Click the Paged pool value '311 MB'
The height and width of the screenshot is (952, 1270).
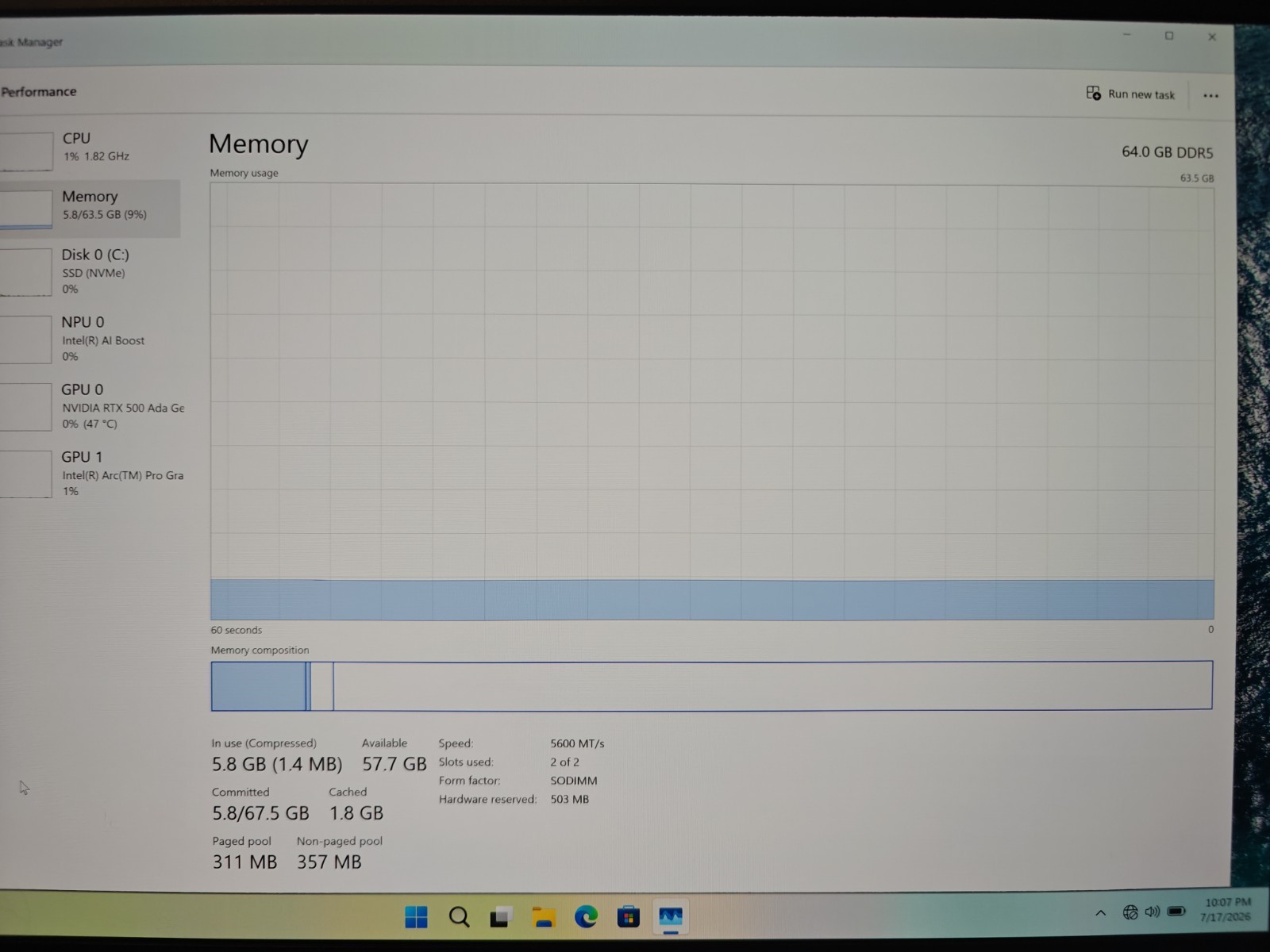pos(244,862)
